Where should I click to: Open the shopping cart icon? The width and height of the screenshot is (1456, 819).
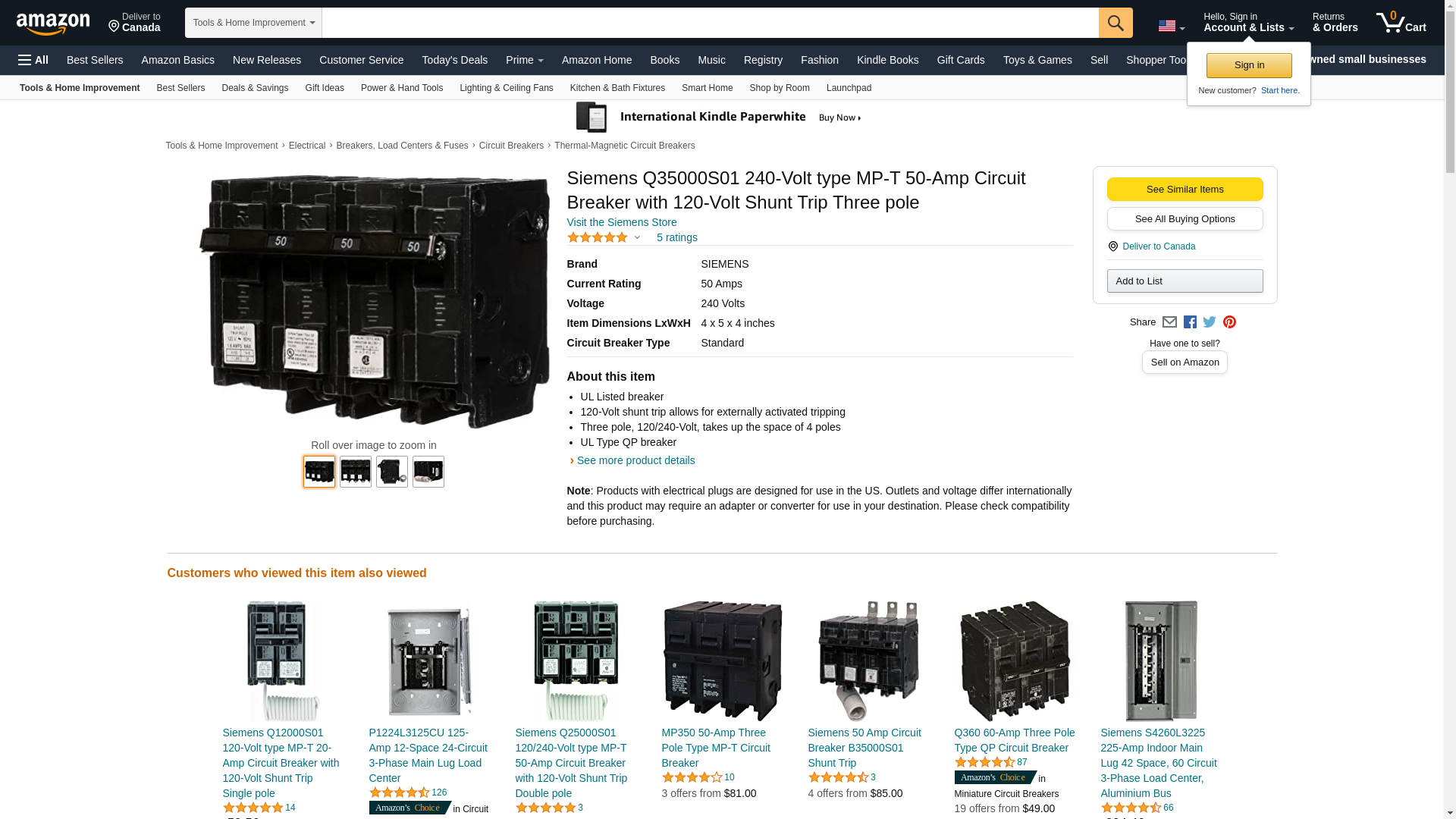pyautogui.click(x=1400, y=23)
